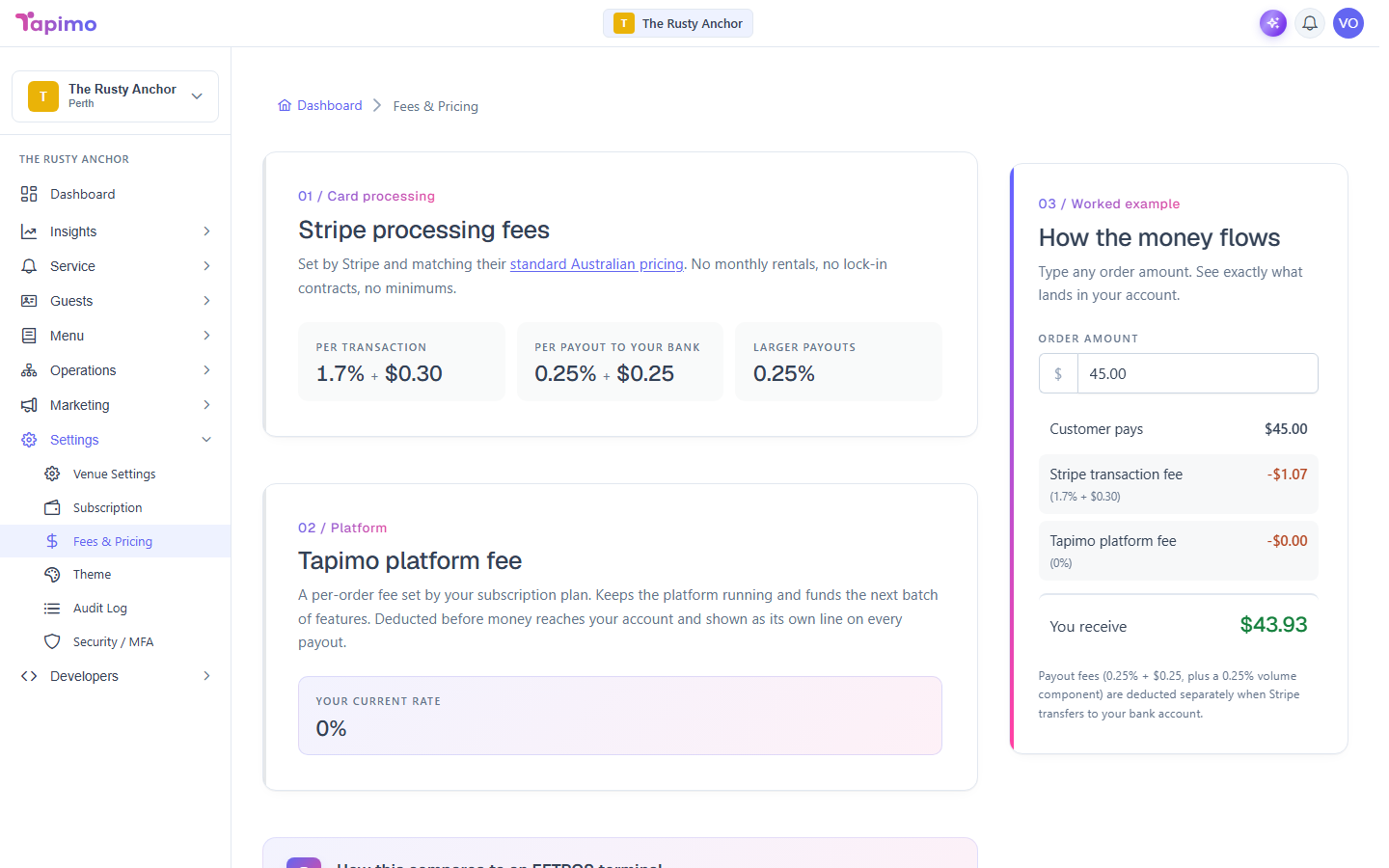Click the Customer pays $45.00 row
The image size is (1389, 868).
[x=1179, y=429]
